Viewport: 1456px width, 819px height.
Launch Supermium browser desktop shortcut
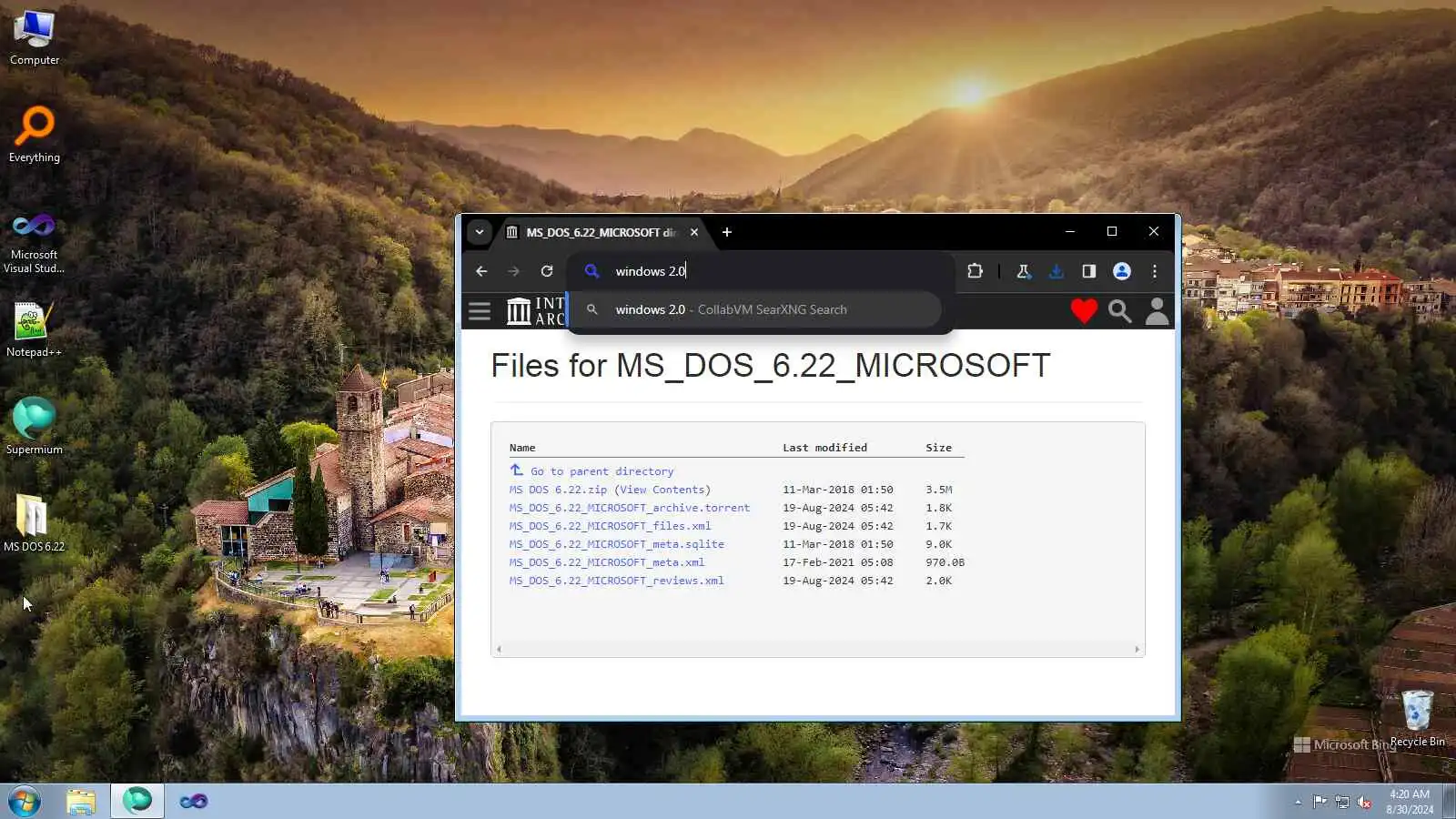[x=35, y=426]
